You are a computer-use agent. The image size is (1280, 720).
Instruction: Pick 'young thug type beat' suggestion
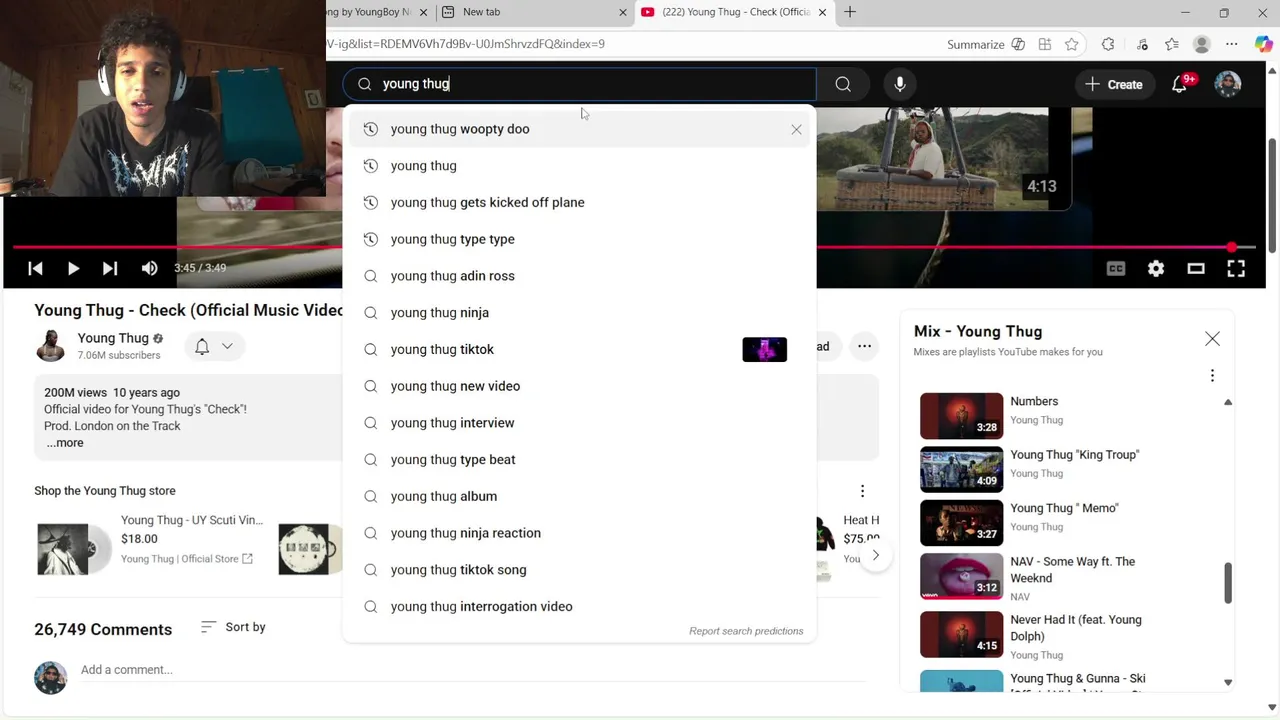pyautogui.click(x=579, y=460)
